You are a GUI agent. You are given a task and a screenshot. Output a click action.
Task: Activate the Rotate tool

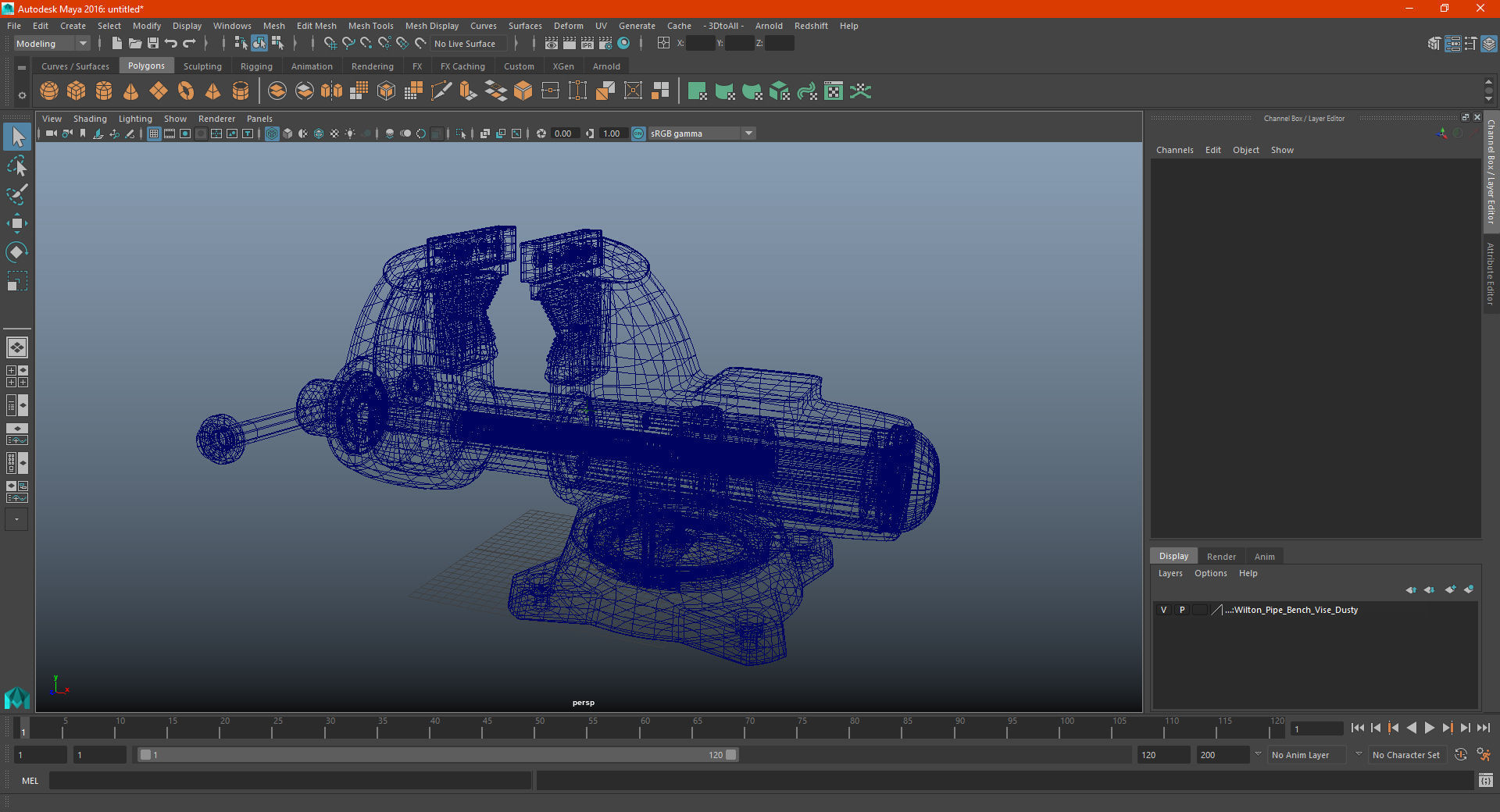pos(17,251)
